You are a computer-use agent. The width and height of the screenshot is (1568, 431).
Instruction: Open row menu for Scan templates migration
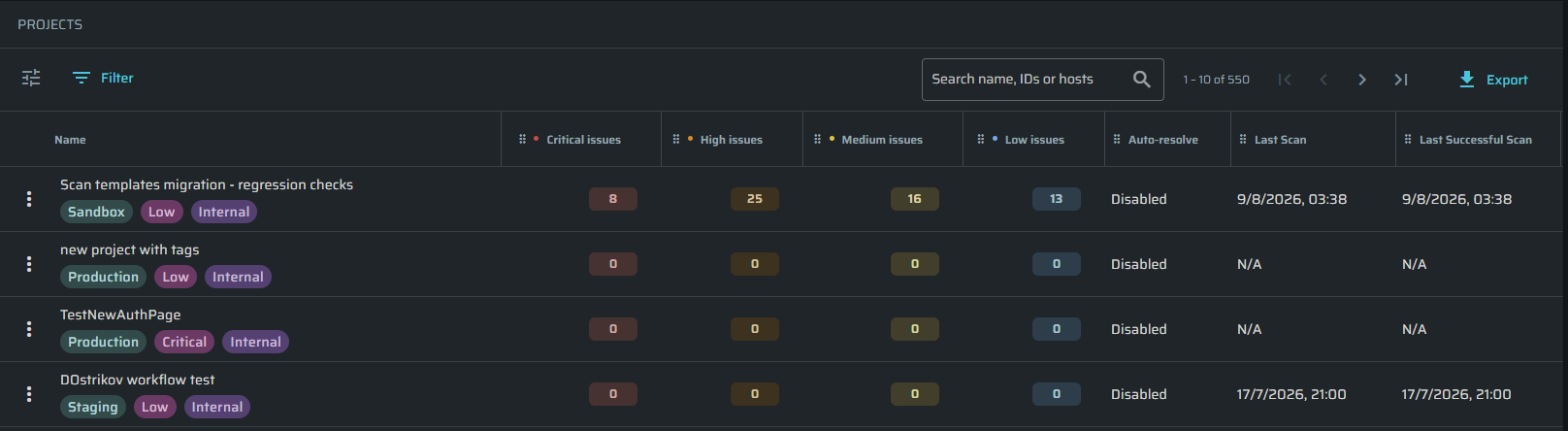[x=29, y=199]
